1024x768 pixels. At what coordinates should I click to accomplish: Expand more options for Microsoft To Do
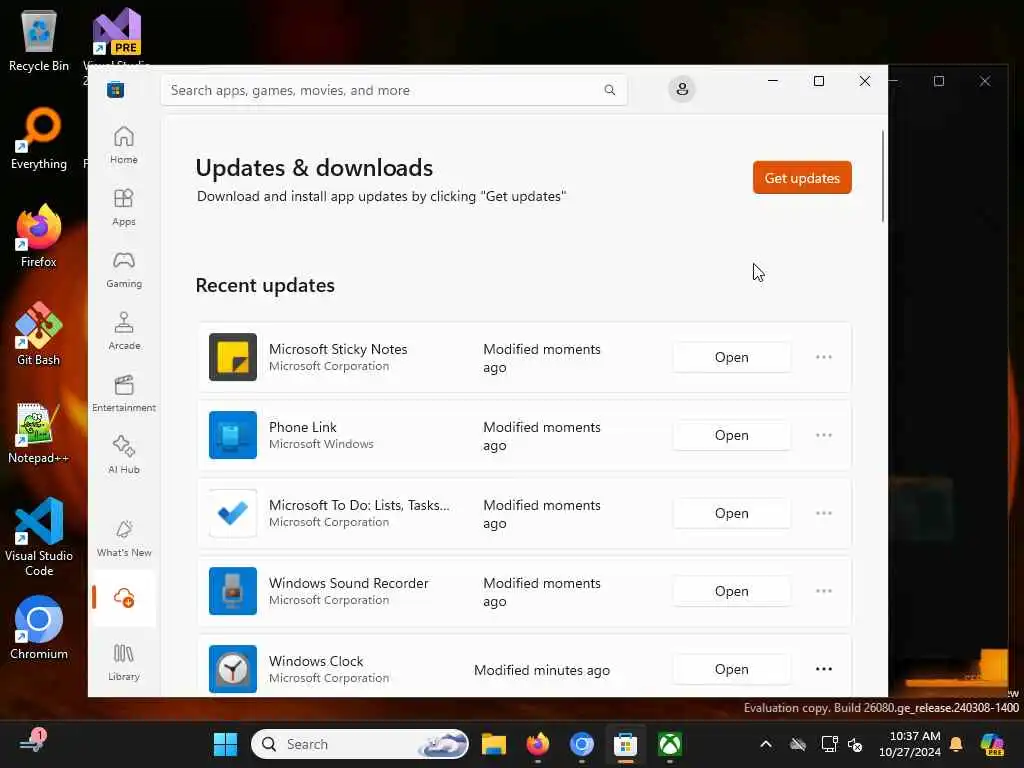click(824, 513)
